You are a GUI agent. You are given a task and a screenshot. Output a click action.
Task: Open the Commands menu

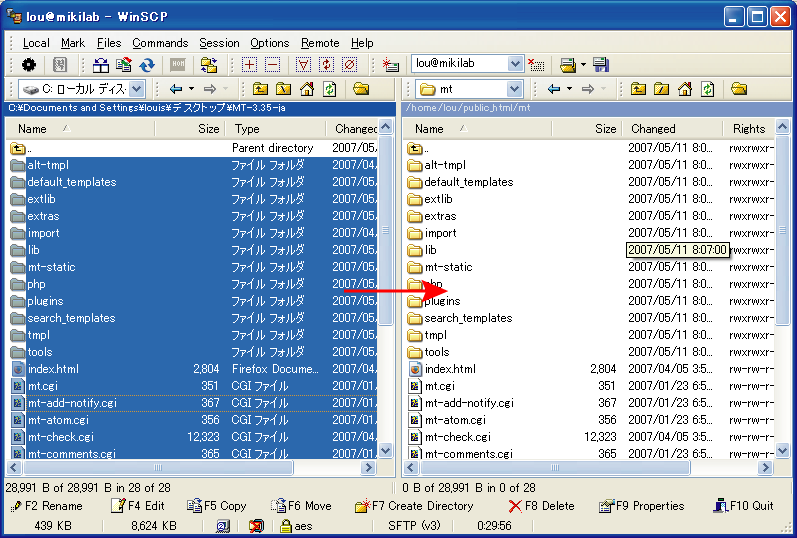click(160, 43)
